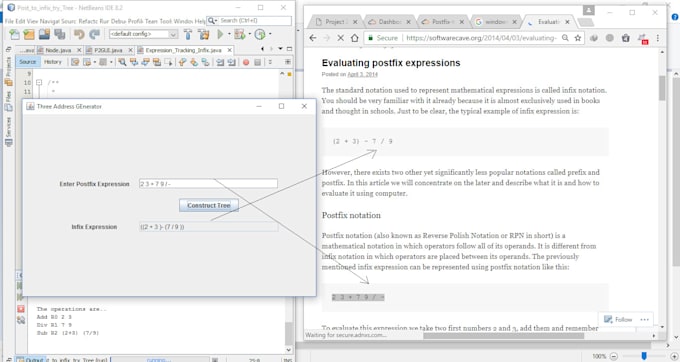
Task: Click the extension icon with red badge
Action: click(x=643, y=39)
